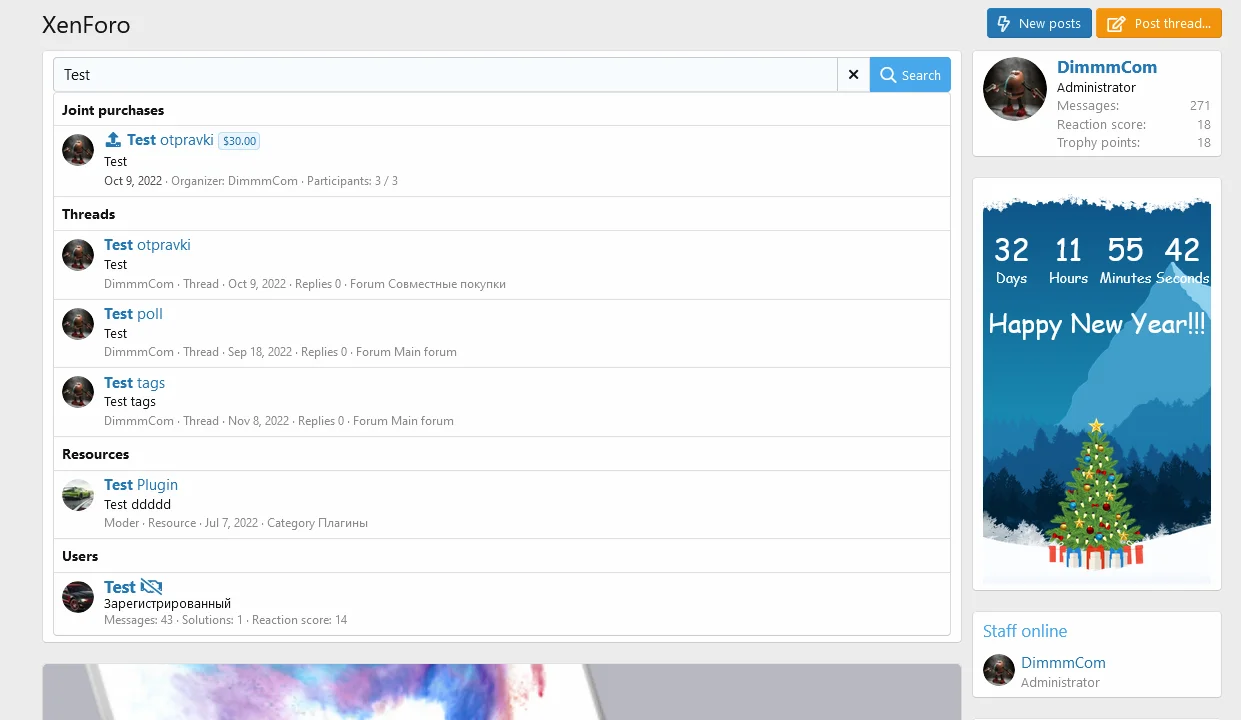Click the Staff online heading
This screenshot has height=720, width=1241.
point(1024,631)
